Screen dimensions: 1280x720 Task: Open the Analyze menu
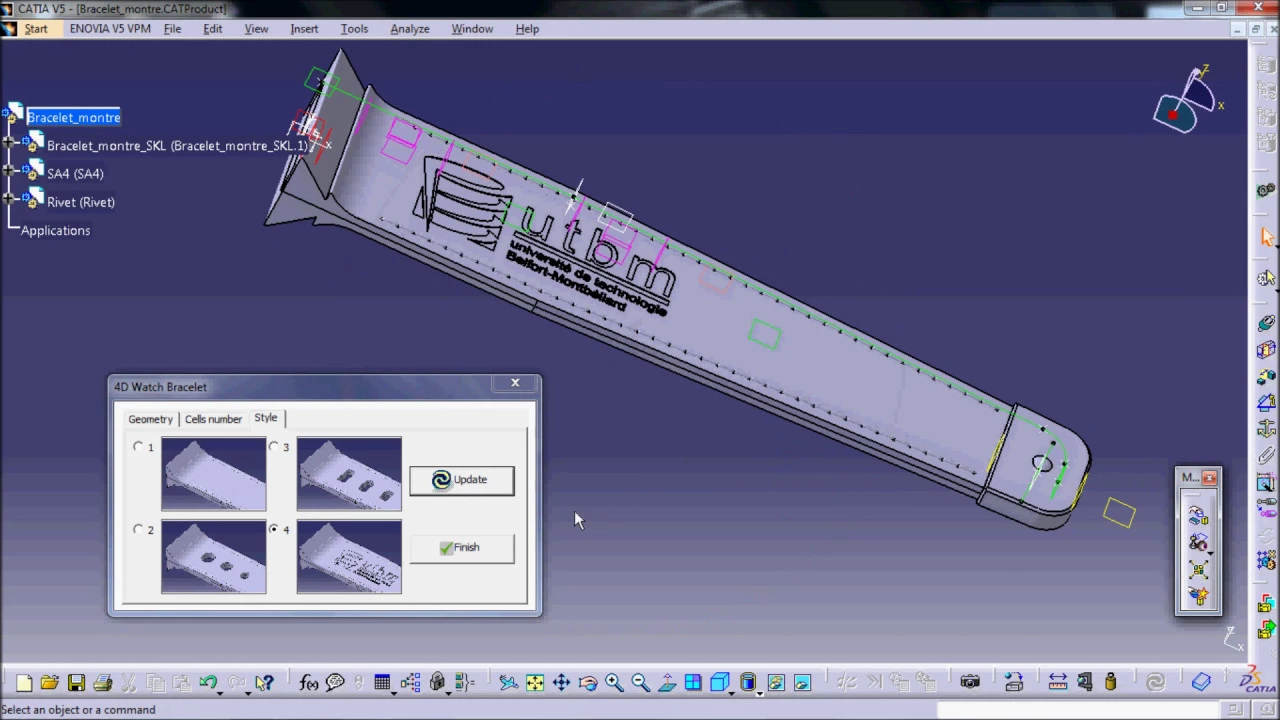point(410,29)
